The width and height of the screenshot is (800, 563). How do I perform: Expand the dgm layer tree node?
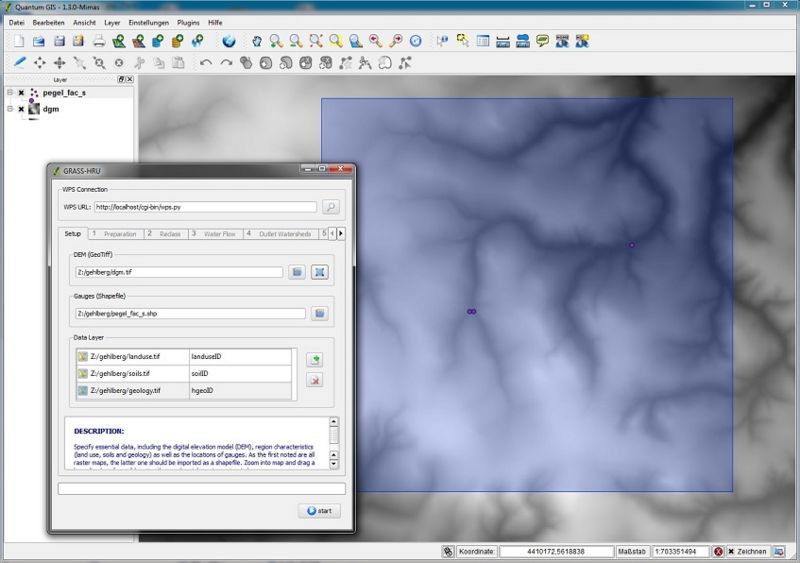click(10, 109)
